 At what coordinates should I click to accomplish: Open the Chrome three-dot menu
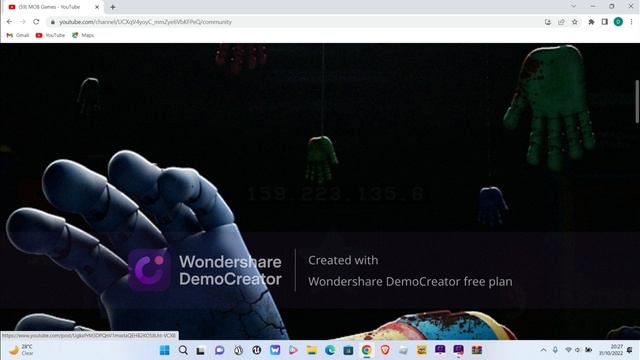pyautogui.click(x=631, y=22)
